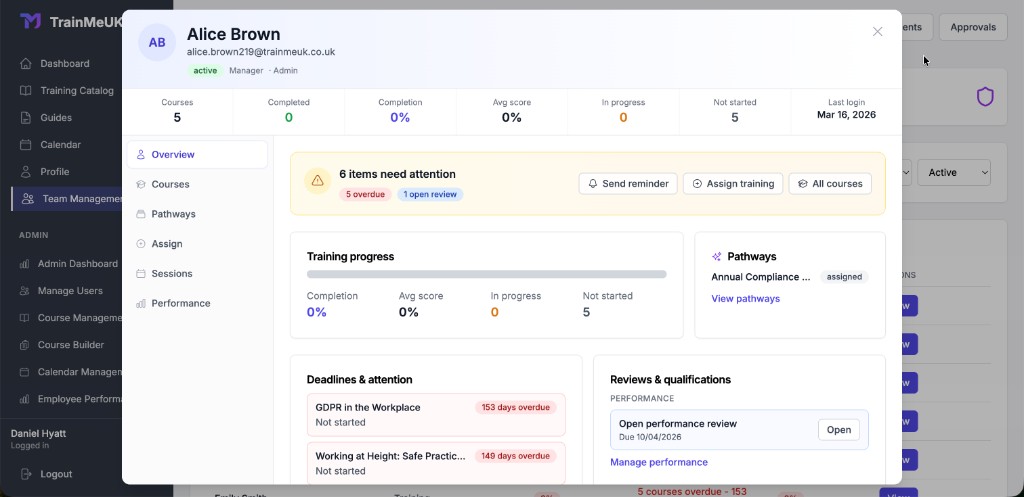Click the 1 open review badge
Viewport: 1024px width, 497px height.
coord(430,194)
